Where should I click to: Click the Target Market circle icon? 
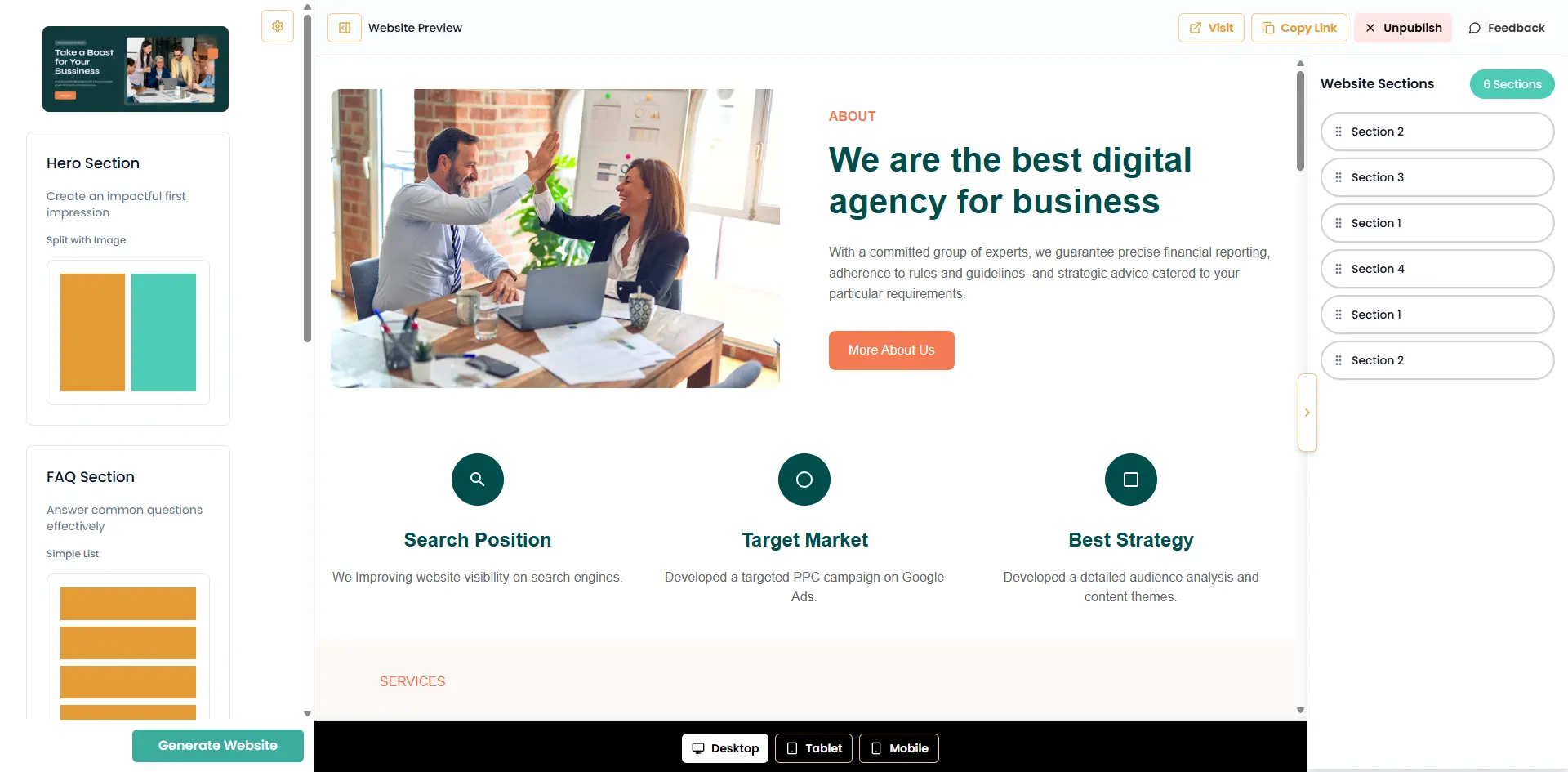(x=804, y=480)
